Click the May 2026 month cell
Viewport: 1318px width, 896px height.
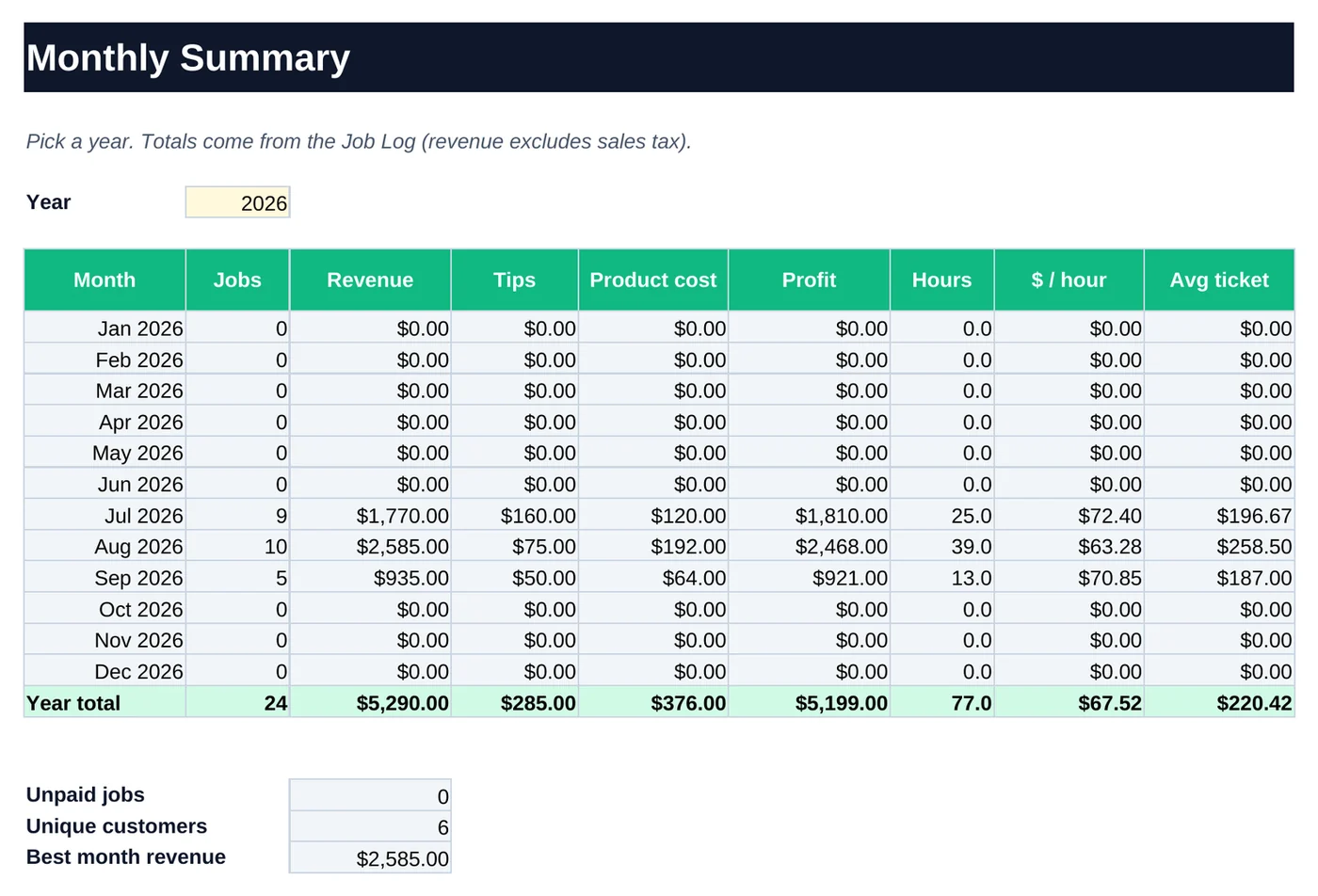point(104,453)
